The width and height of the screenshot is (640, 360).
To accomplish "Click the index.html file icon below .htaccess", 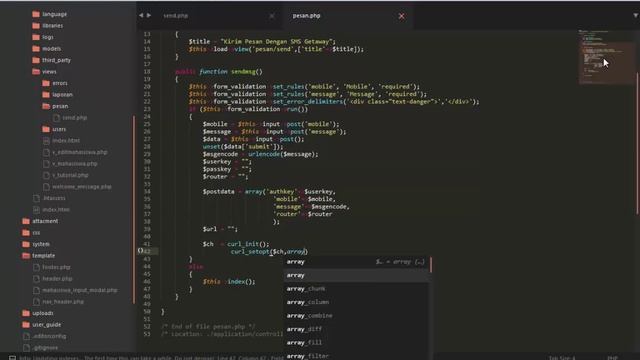I will pos(36,209).
